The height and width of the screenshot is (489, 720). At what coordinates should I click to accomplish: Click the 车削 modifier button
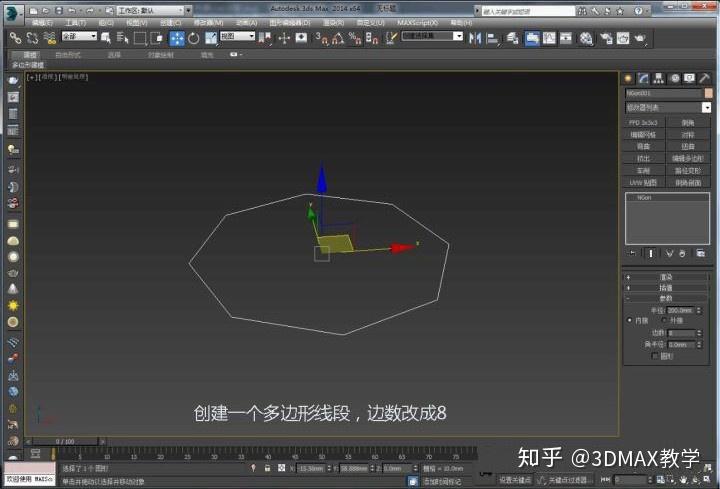pyautogui.click(x=644, y=171)
